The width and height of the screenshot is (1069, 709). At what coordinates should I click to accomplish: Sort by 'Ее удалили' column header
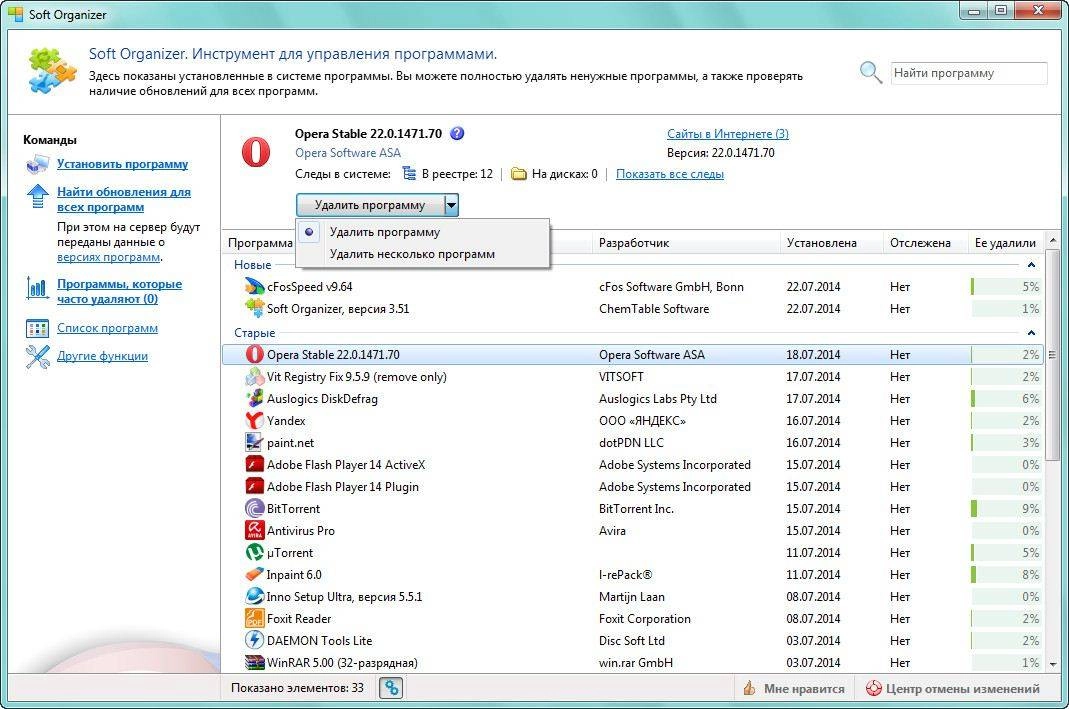coord(1006,243)
